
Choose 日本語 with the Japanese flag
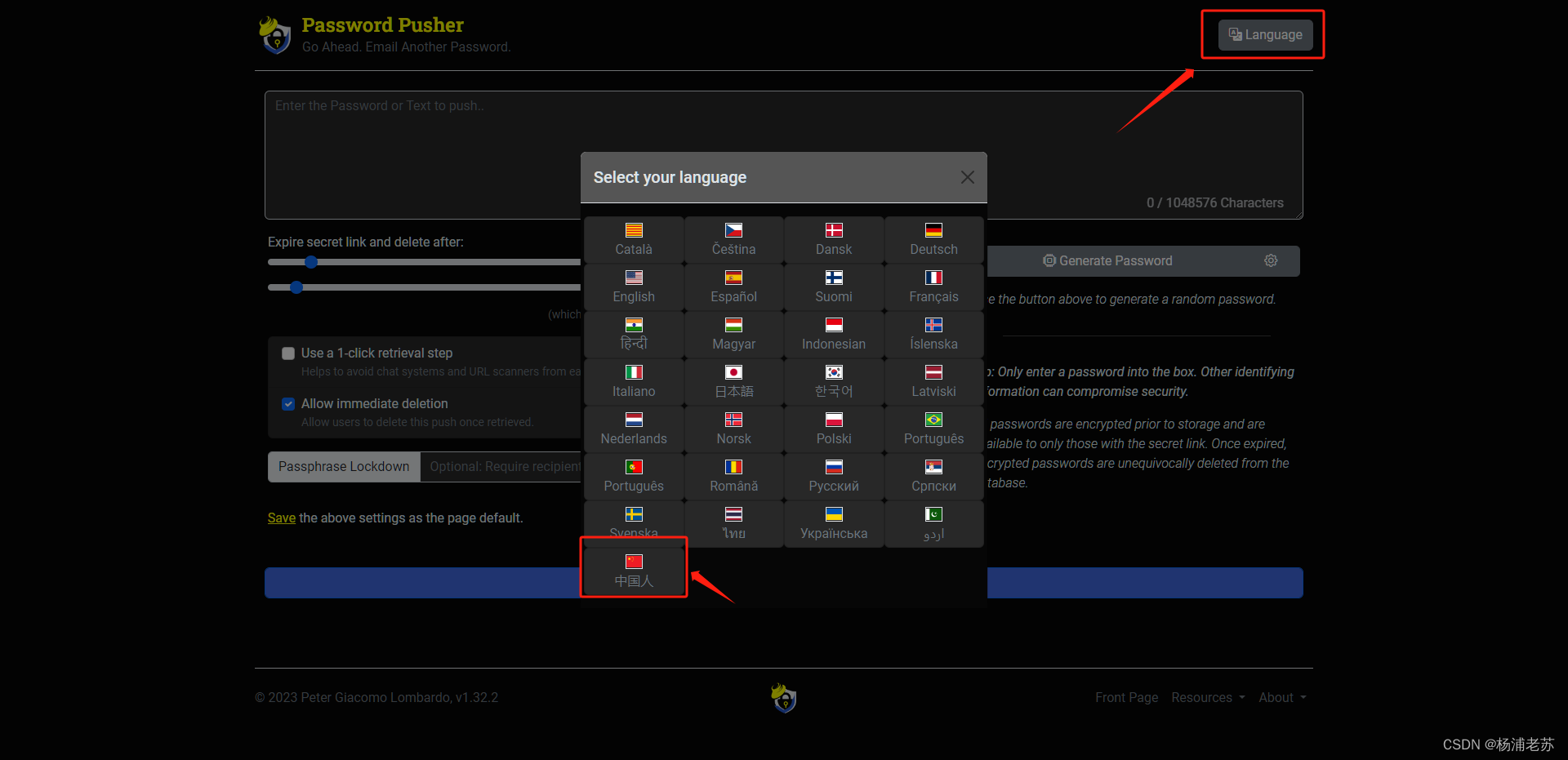(733, 382)
